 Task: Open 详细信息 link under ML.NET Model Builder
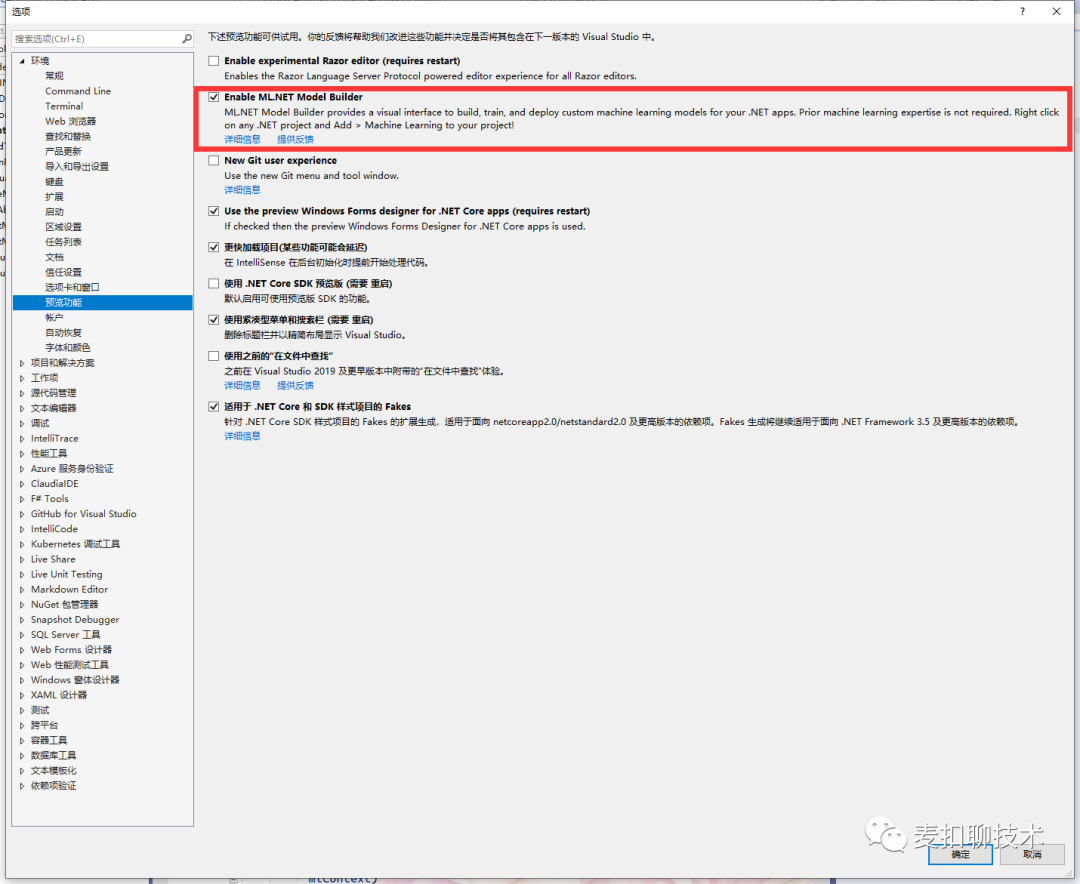click(242, 139)
